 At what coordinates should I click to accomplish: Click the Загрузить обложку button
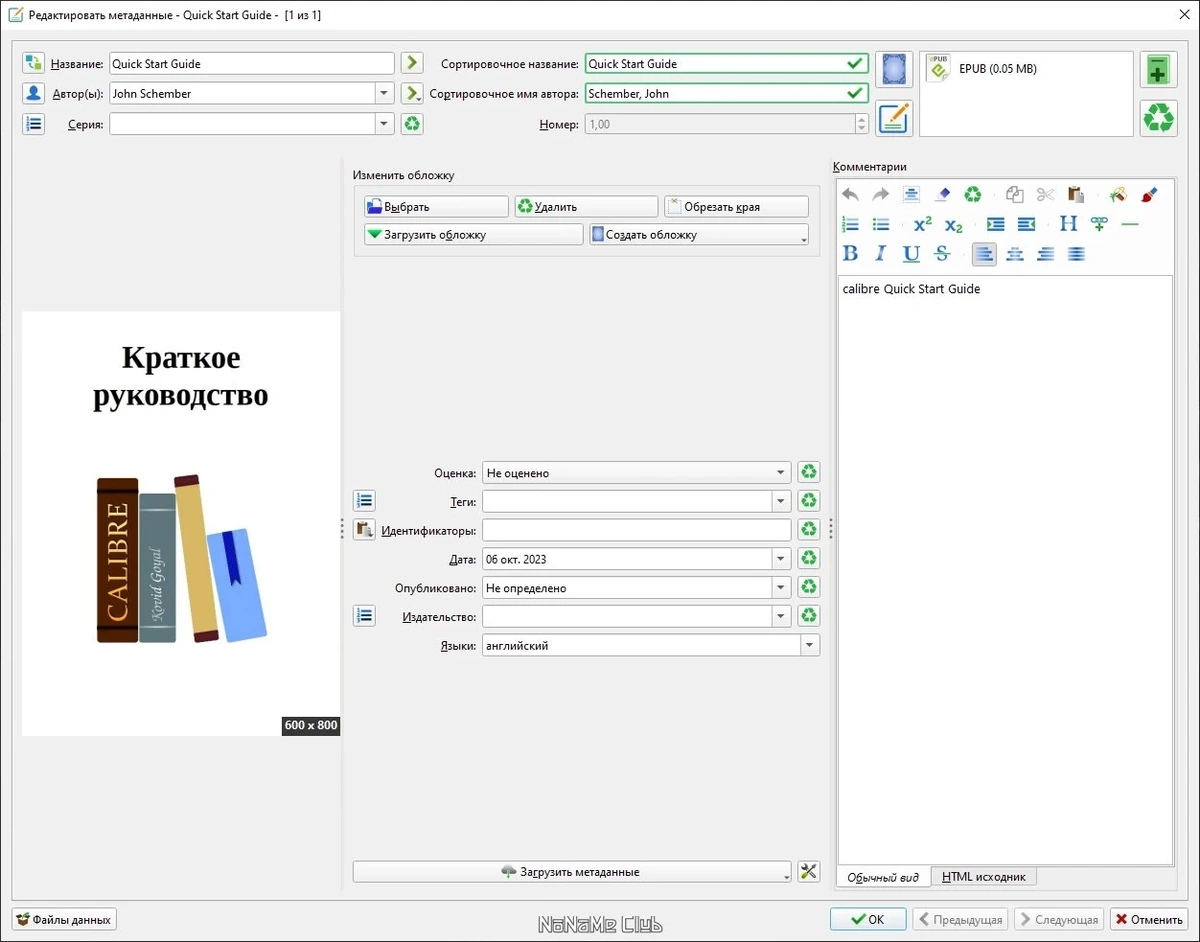tap(473, 235)
